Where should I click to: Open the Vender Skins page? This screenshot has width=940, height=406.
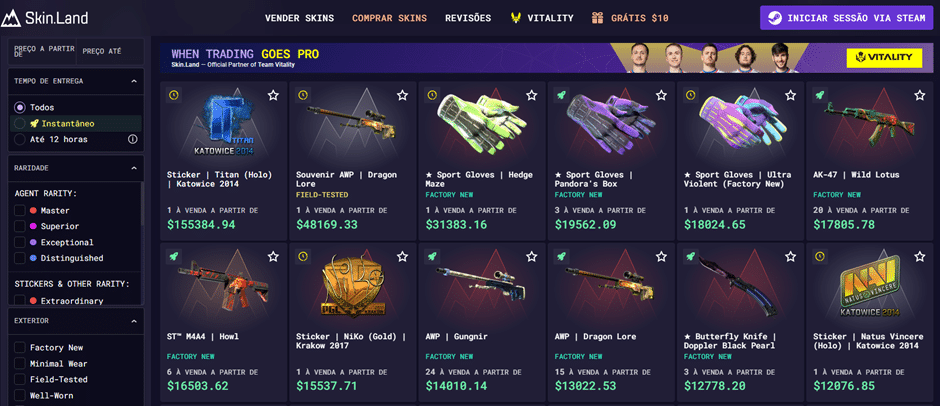coord(299,18)
